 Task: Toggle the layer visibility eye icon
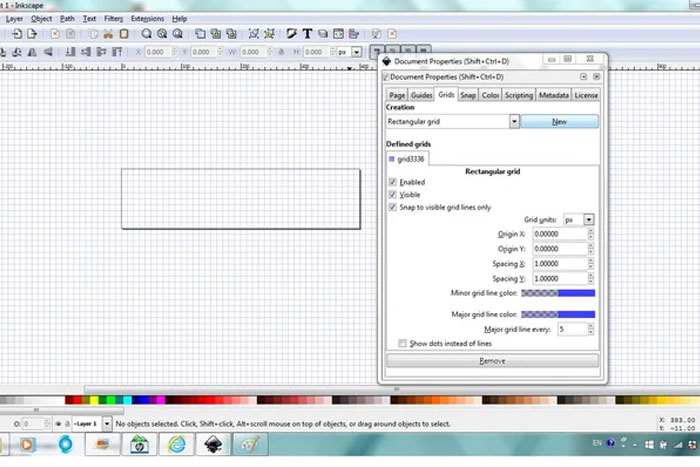pyautogui.click(x=59, y=424)
